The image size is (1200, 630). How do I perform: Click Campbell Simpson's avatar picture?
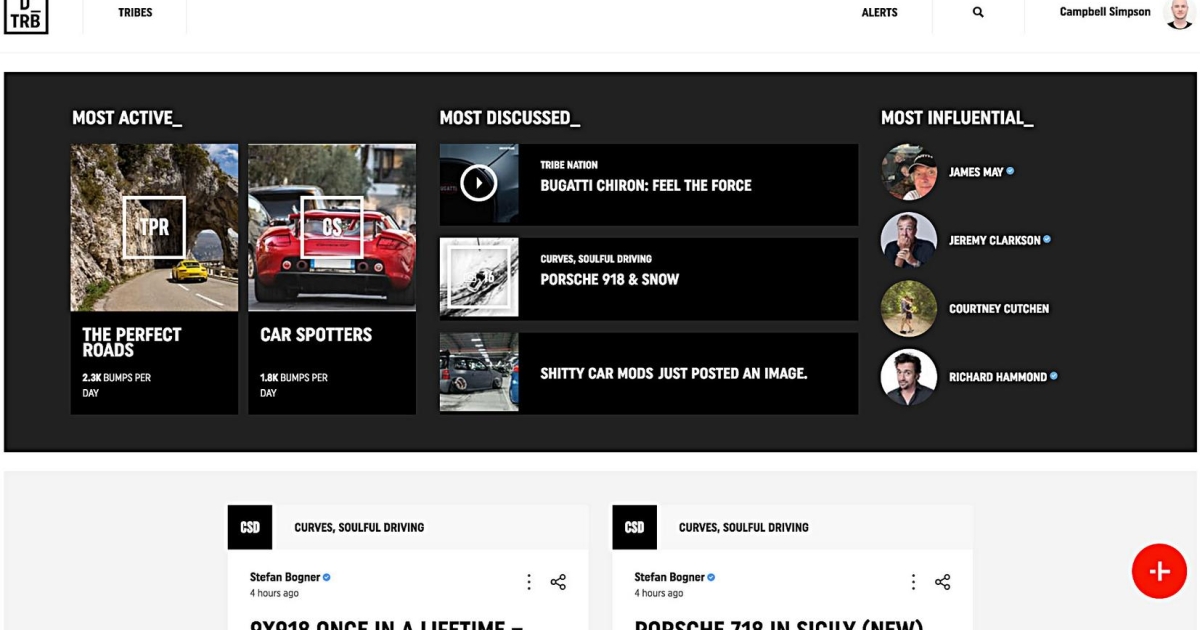click(1179, 13)
